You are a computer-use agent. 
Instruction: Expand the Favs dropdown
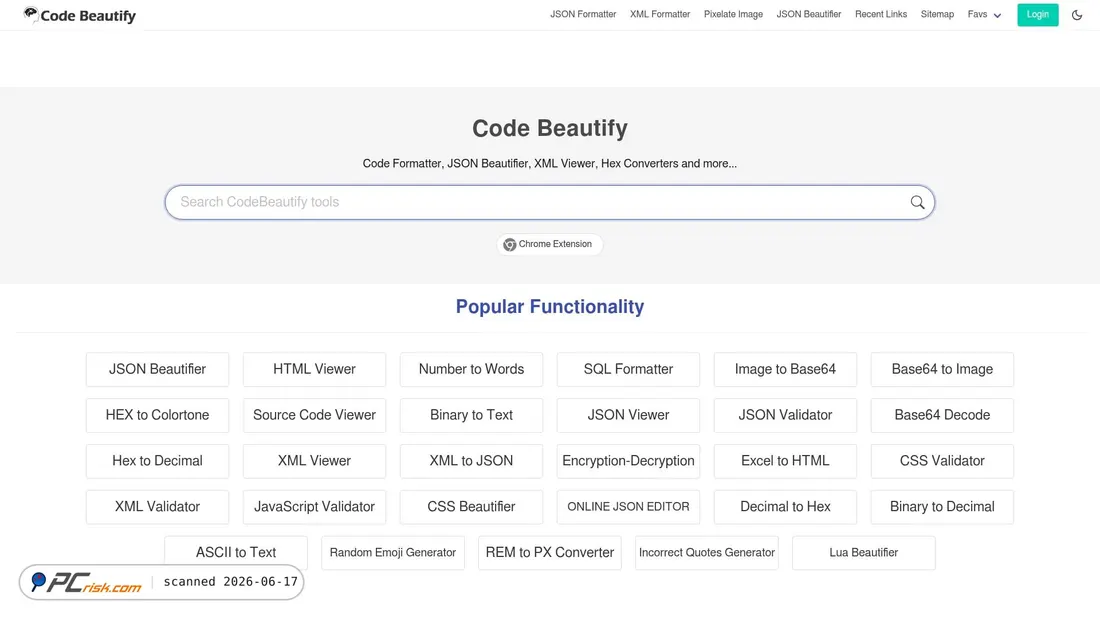tap(984, 15)
